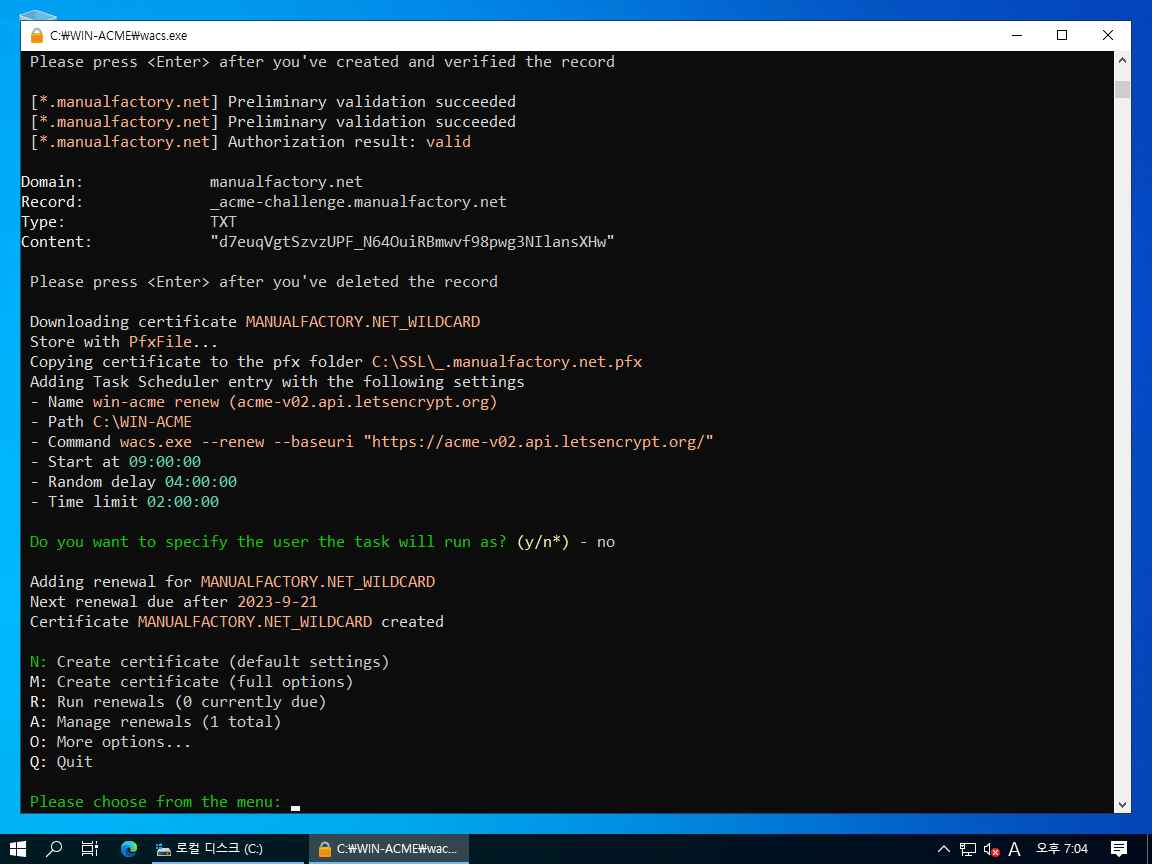The height and width of the screenshot is (864, 1152).
Task: Click the scrollbar up arrow in console
Action: point(1122,61)
